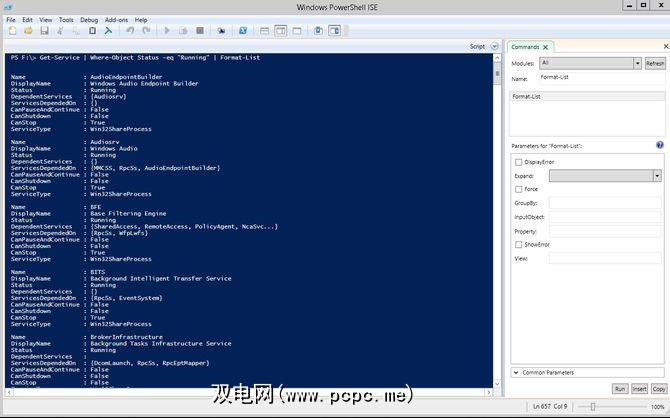Expand the Script pane chevron
Screen dimensions: 670x418
[494, 46]
